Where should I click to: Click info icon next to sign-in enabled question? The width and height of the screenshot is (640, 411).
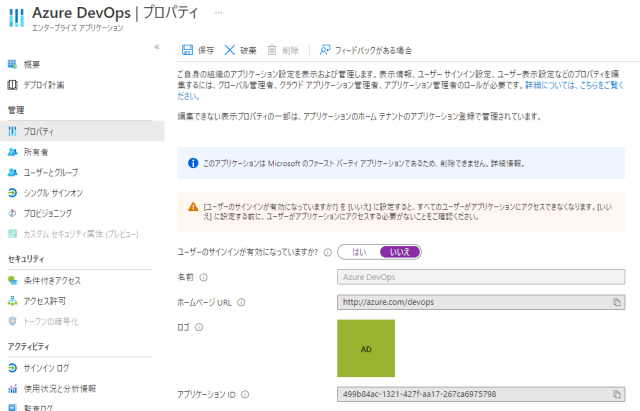point(327,252)
